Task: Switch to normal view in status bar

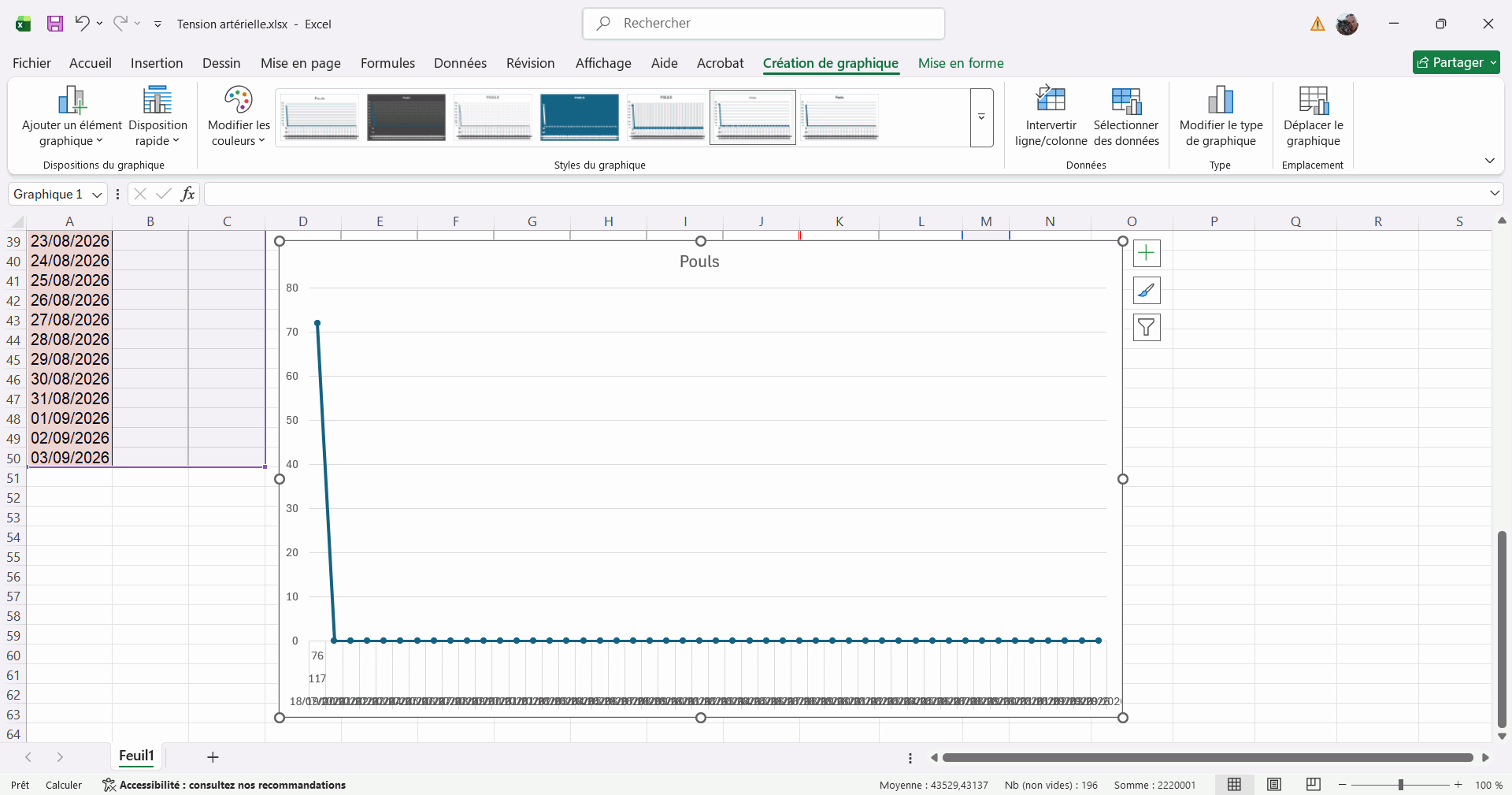Action: pos(1234,785)
